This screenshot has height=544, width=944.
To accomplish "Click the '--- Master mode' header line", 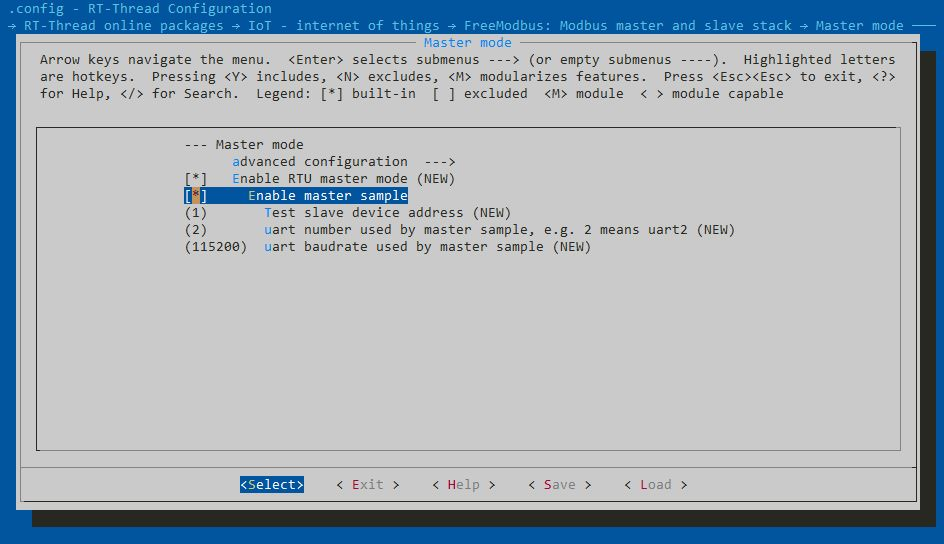I will pyautogui.click(x=244, y=144).
